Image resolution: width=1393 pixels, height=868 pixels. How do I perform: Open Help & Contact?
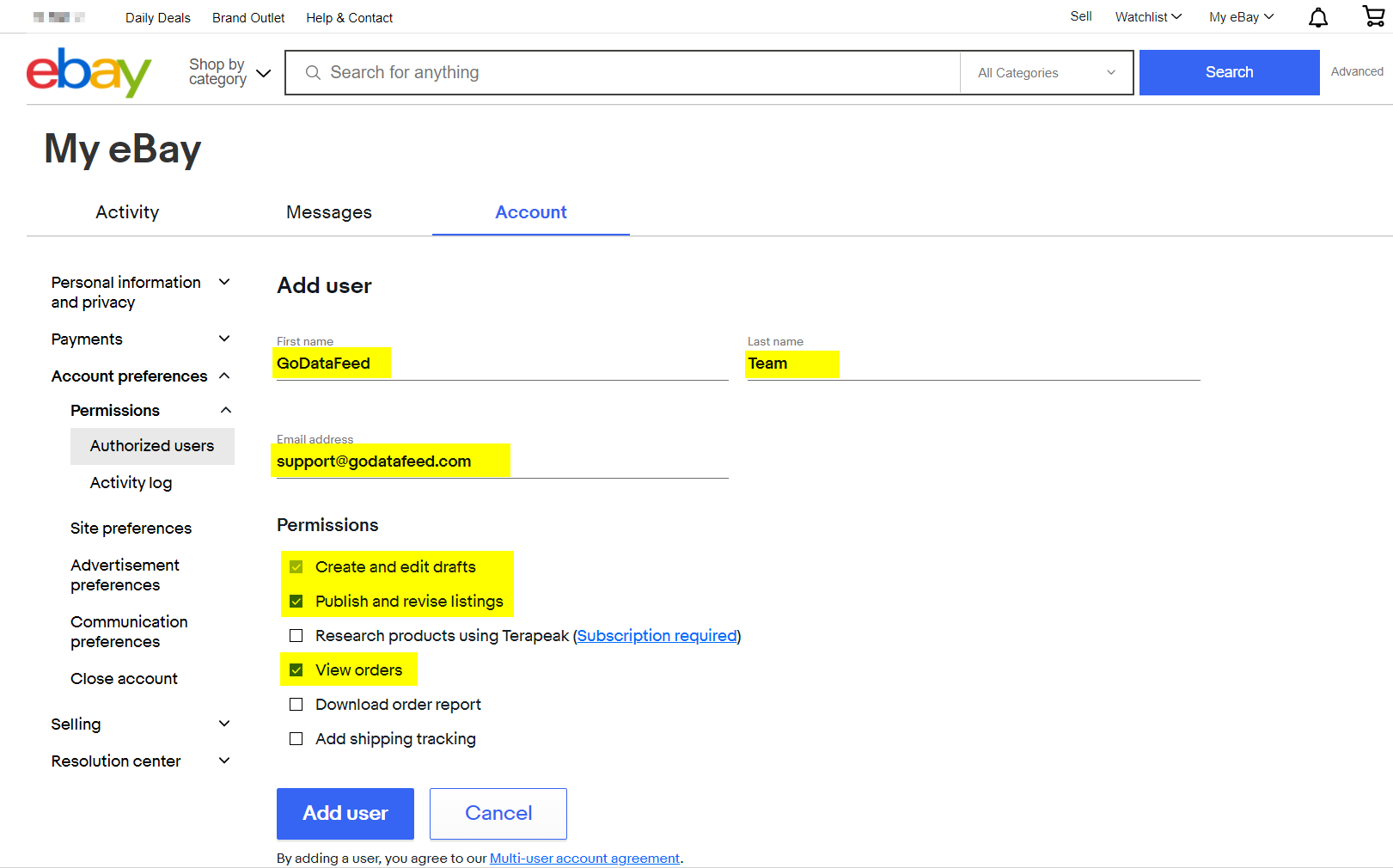click(350, 17)
